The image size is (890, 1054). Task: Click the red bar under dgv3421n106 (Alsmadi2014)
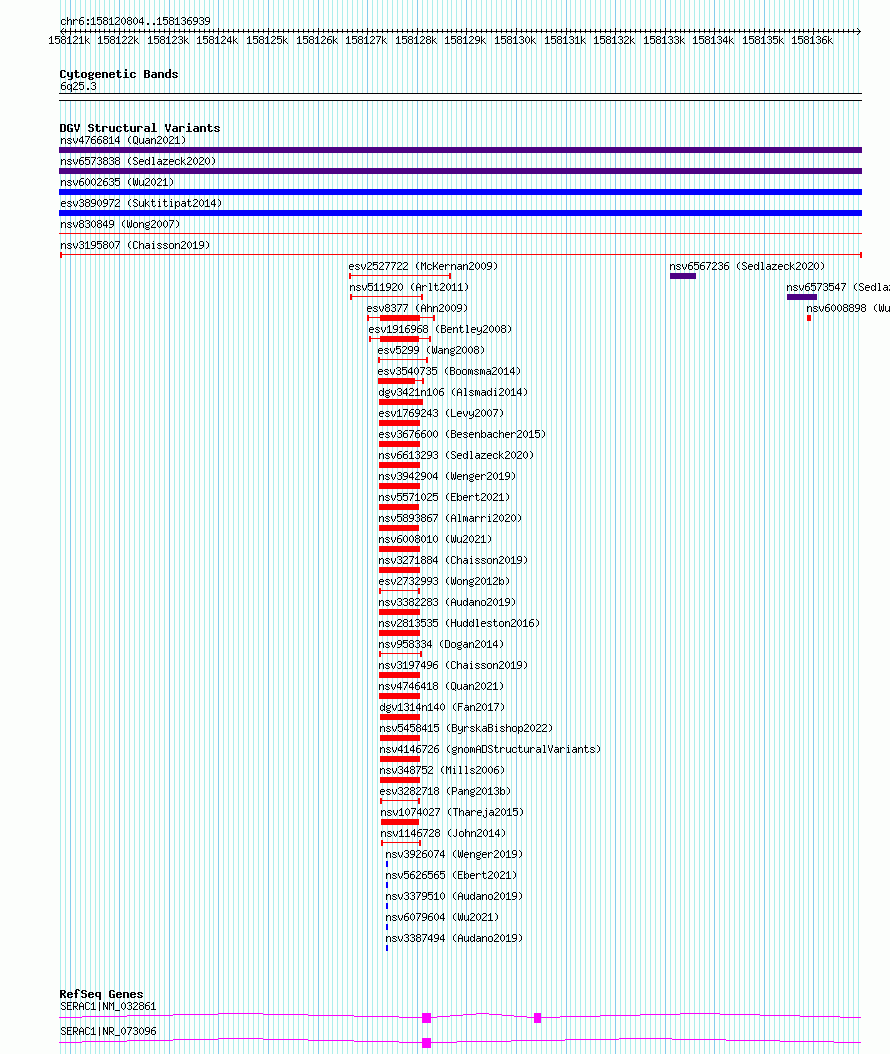click(x=401, y=402)
